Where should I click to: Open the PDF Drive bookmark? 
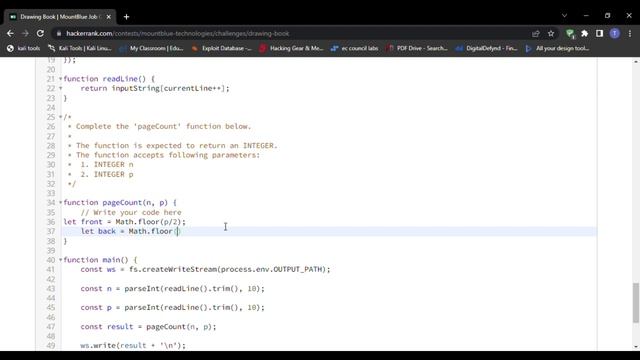tap(417, 48)
